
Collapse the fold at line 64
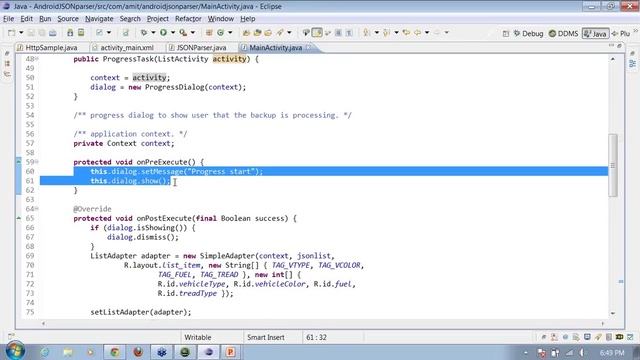[x=37, y=209]
